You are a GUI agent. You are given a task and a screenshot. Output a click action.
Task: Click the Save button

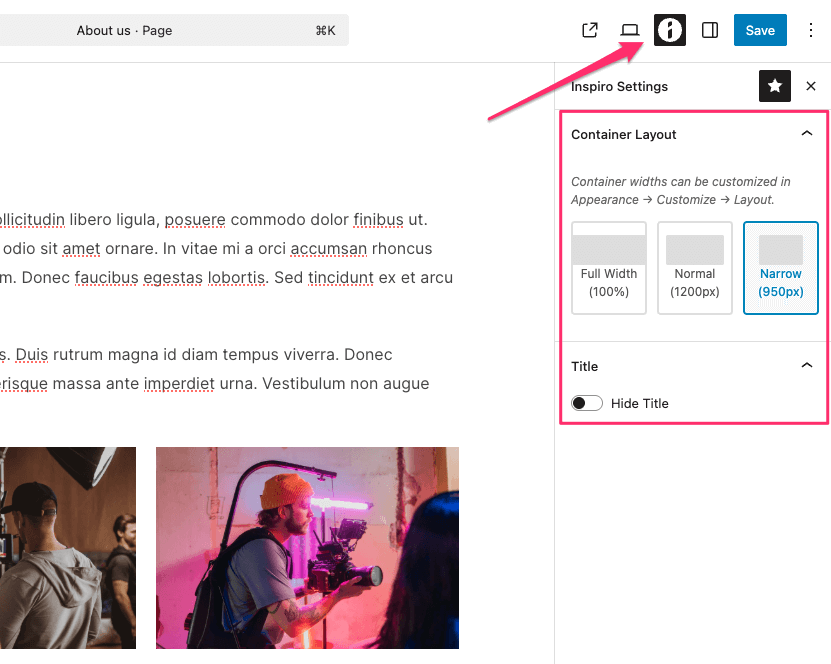coord(760,30)
